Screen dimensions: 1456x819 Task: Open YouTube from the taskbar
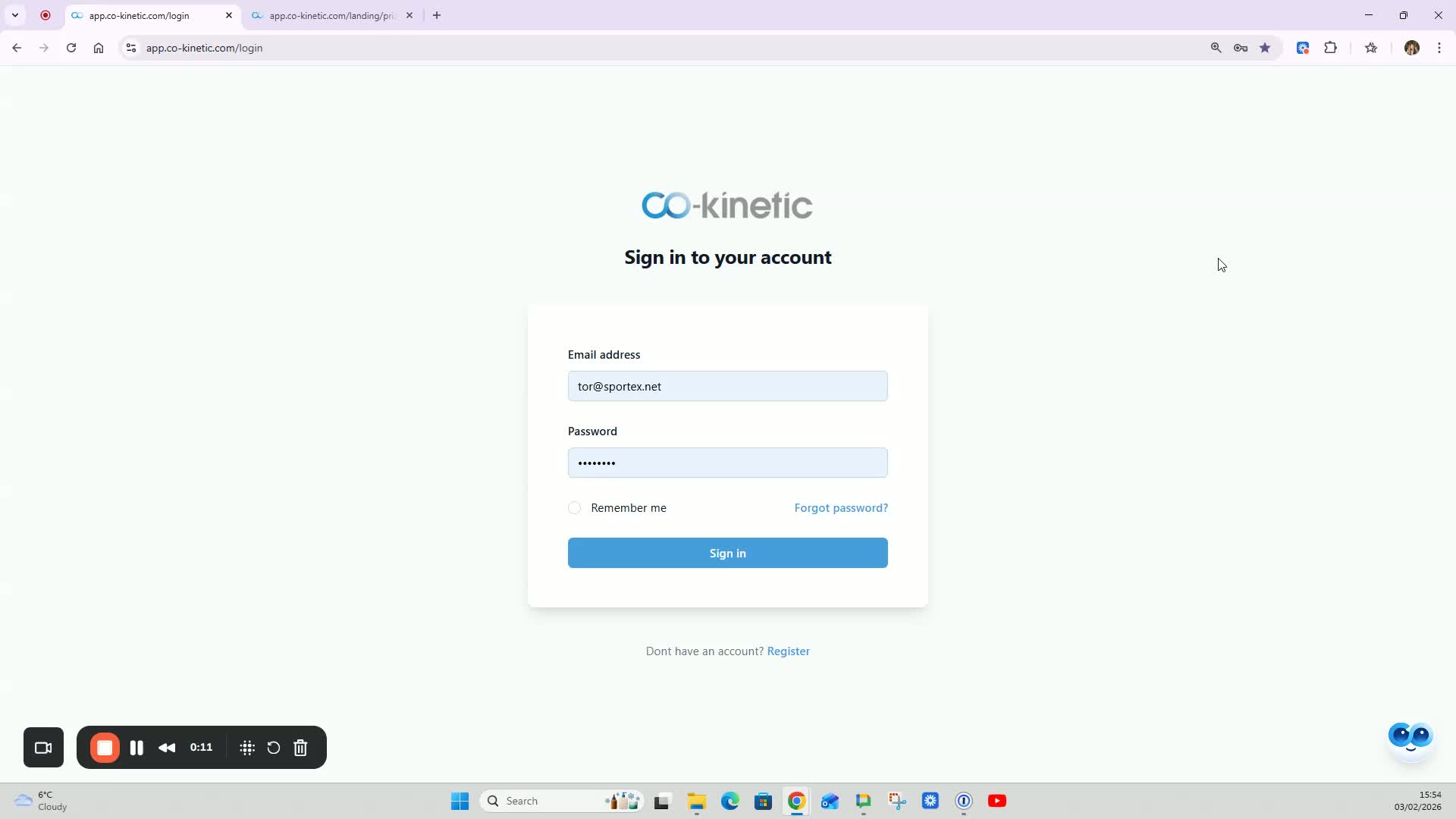pos(997,801)
